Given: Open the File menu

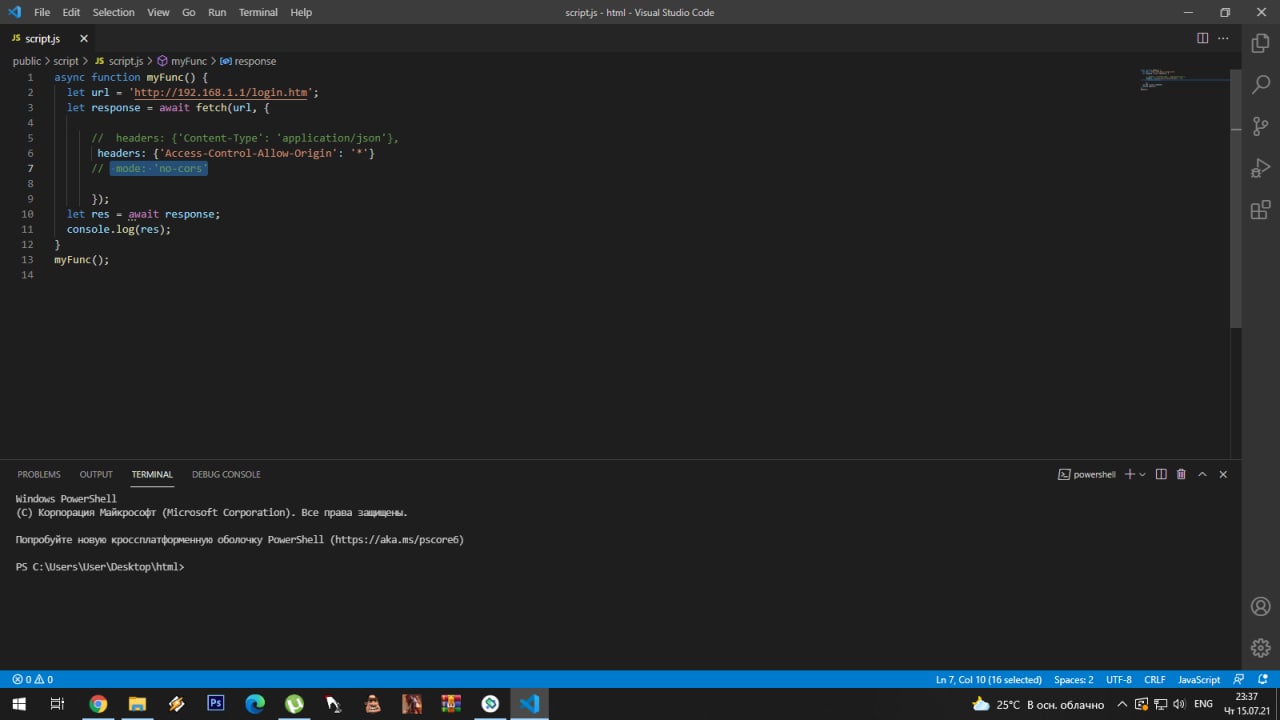Looking at the screenshot, I should point(42,12).
